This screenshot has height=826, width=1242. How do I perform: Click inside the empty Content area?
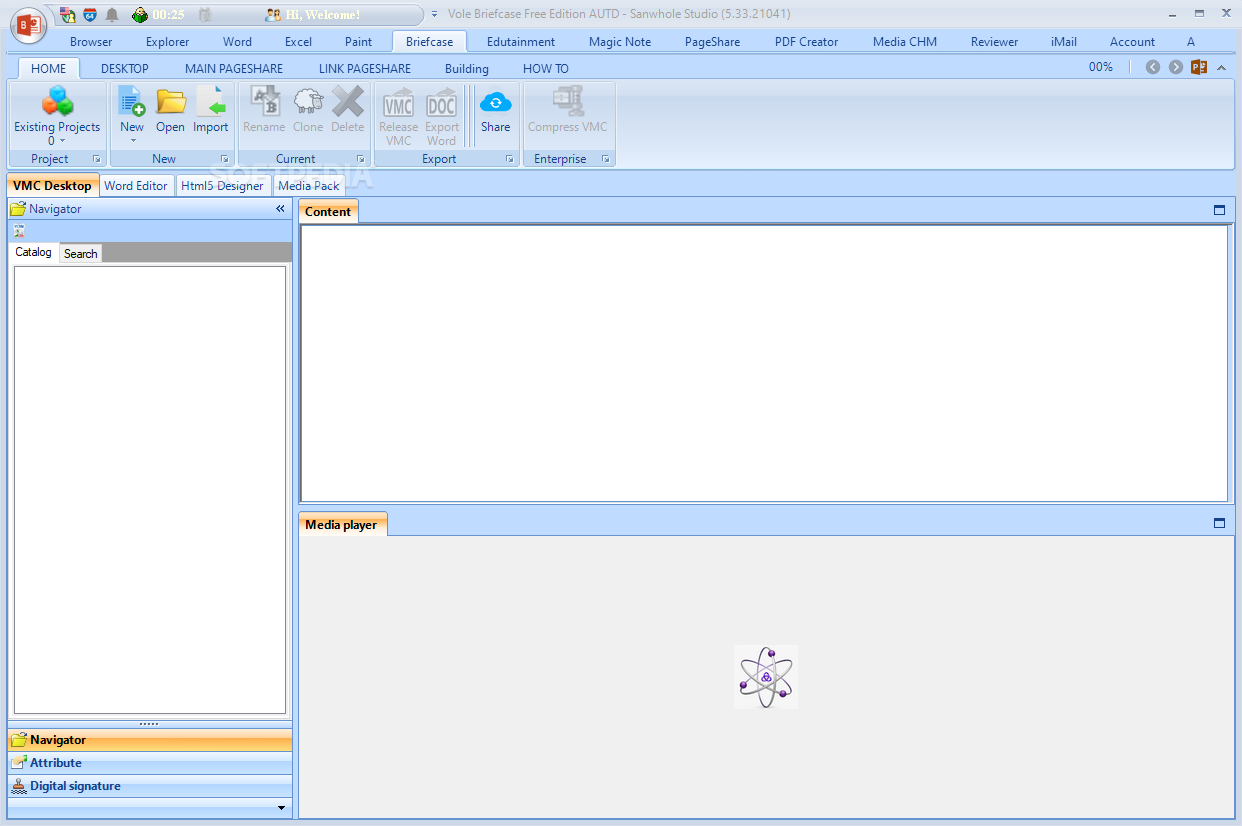click(764, 364)
